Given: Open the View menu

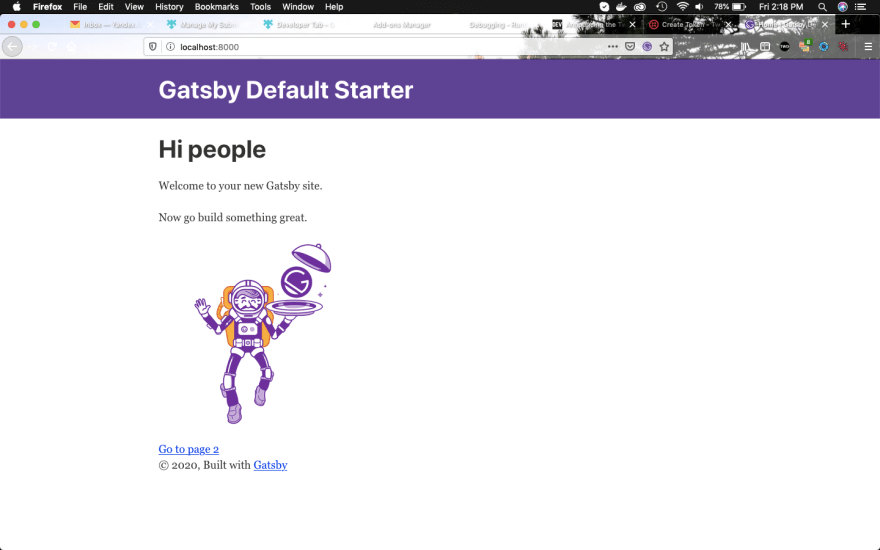Looking at the screenshot, I should pyautogui.click(x=134, y=7).
